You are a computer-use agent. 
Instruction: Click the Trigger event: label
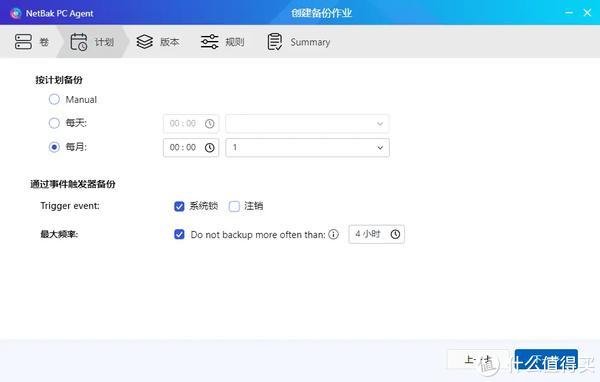[70, 206]
